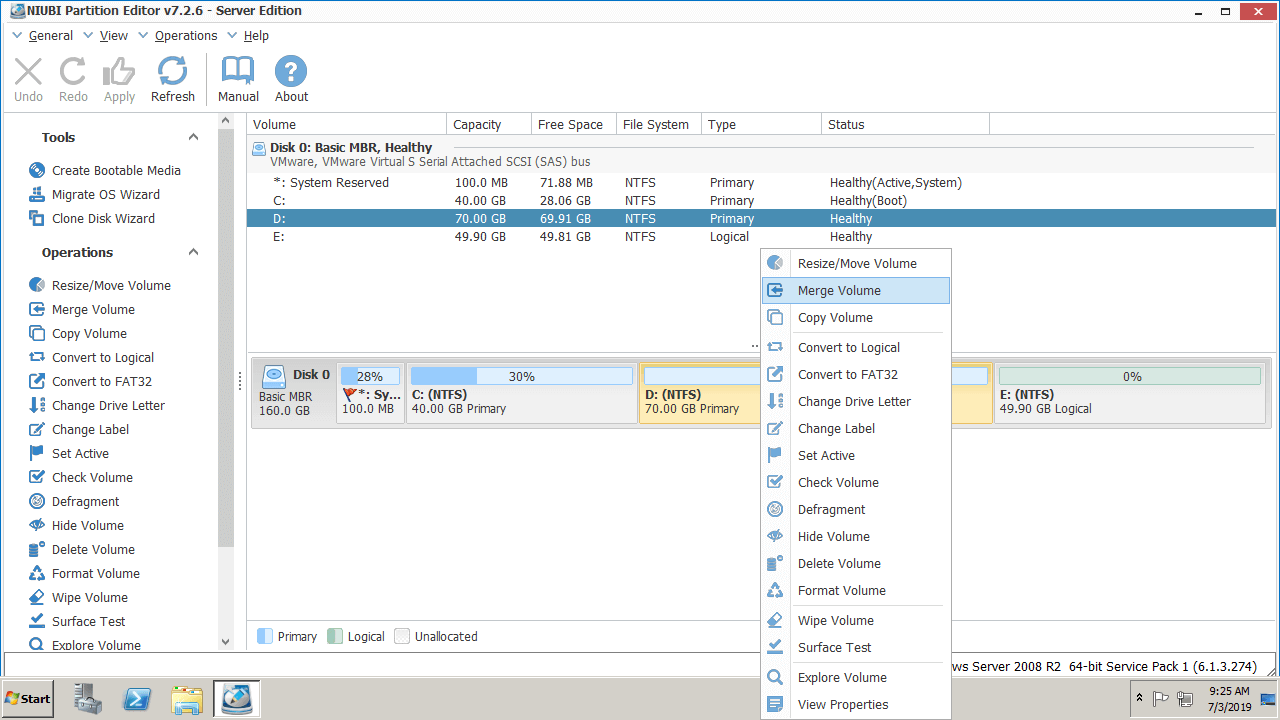1280x720 pixels.
Task: Start the Clone Disk Wizard
Action: (103, 219)
